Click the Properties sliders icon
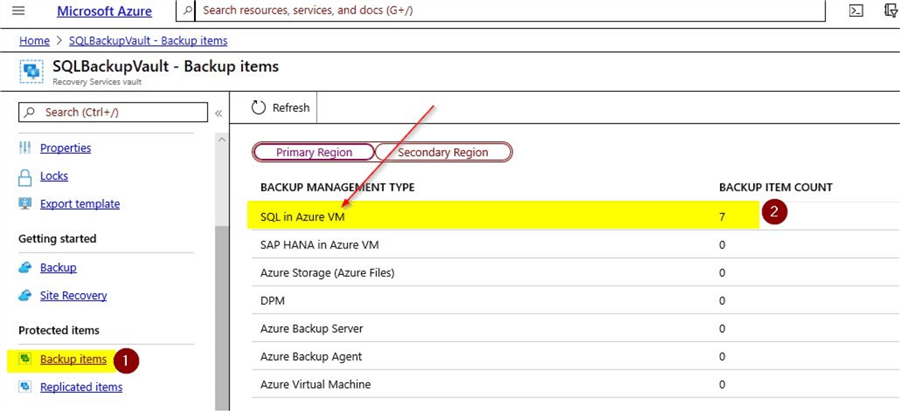 click(25, 148)
